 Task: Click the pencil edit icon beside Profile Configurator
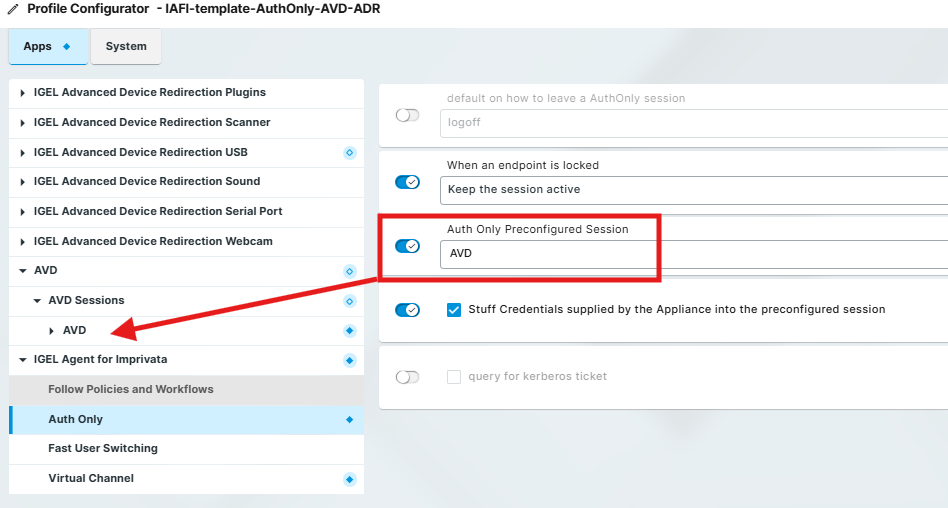[x=13, y=9]
